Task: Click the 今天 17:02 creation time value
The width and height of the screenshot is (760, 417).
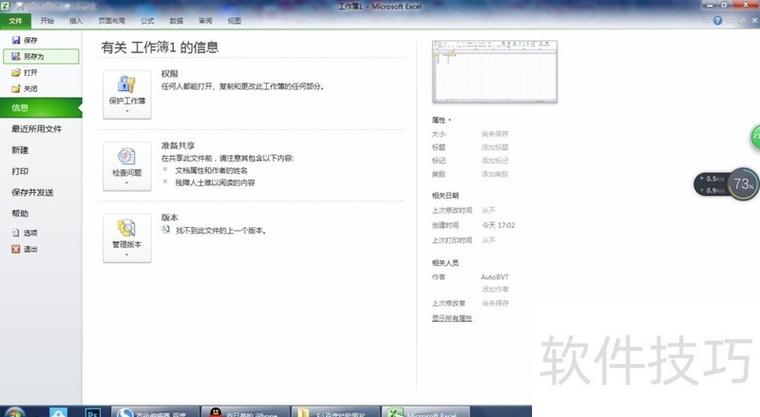Action: (498, 225)
